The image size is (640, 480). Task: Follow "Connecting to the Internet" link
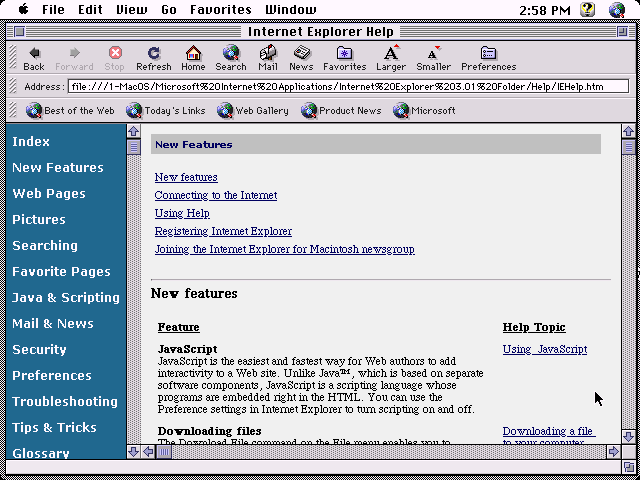216,195
